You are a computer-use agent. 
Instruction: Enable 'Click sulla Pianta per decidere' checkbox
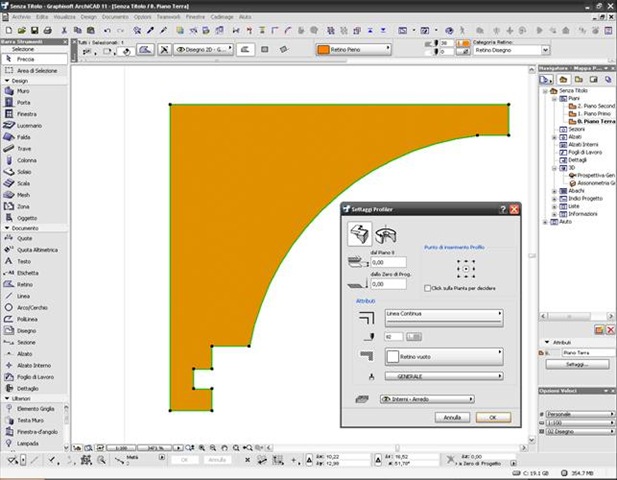(x=424, y=288)
